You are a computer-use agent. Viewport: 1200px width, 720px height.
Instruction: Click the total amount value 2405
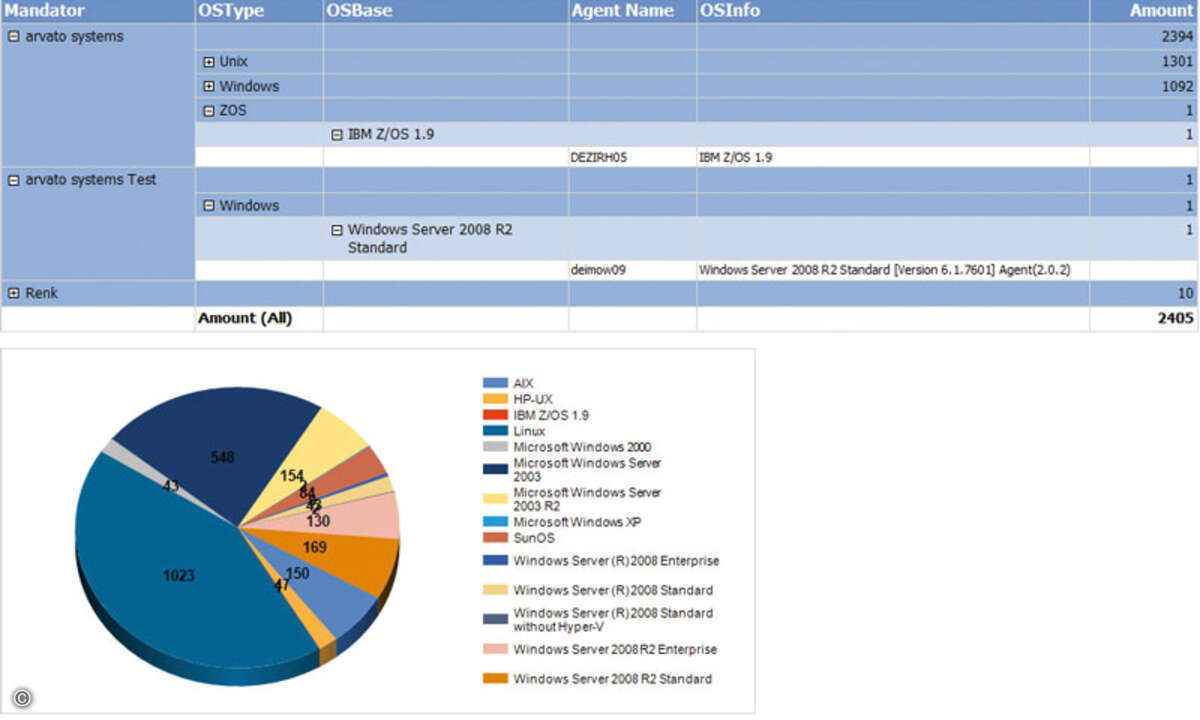(x=1176, y=319)
